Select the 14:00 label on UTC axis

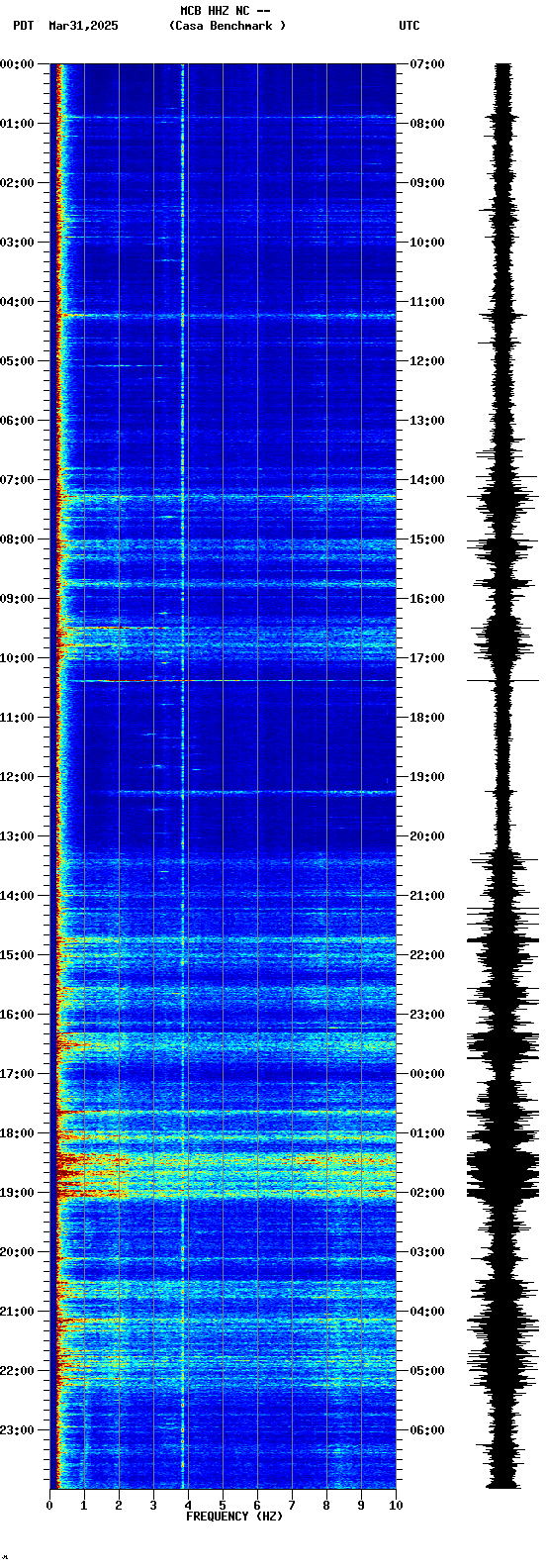point(427,480)
